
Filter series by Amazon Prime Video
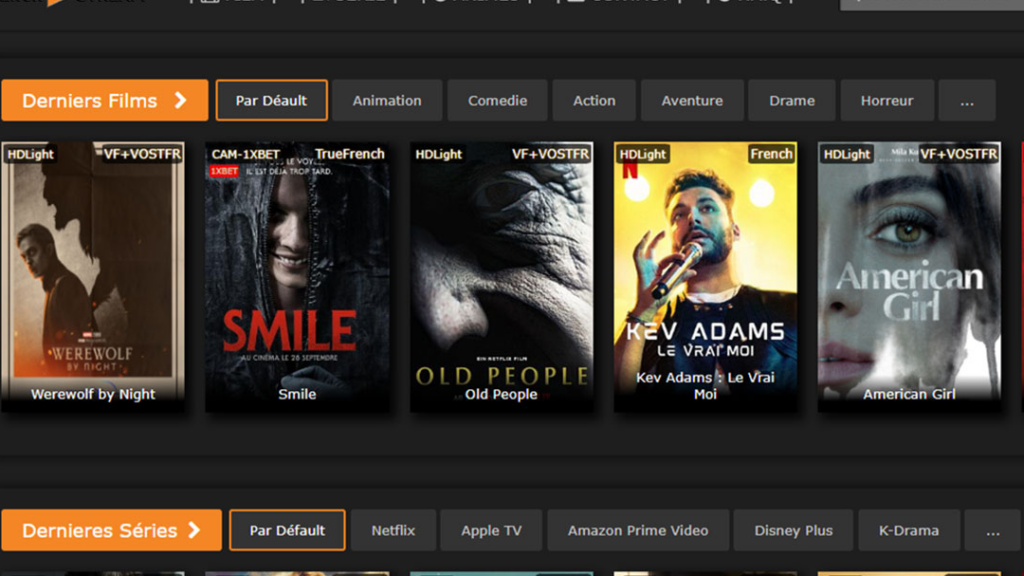pos(638,530)
